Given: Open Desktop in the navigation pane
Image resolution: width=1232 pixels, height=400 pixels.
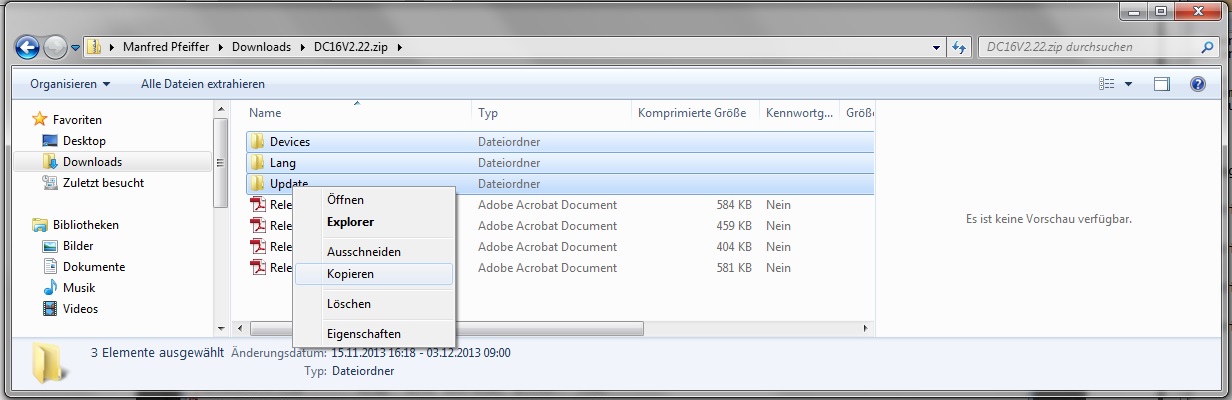Looking at the screenshot, I should (84, 141).
